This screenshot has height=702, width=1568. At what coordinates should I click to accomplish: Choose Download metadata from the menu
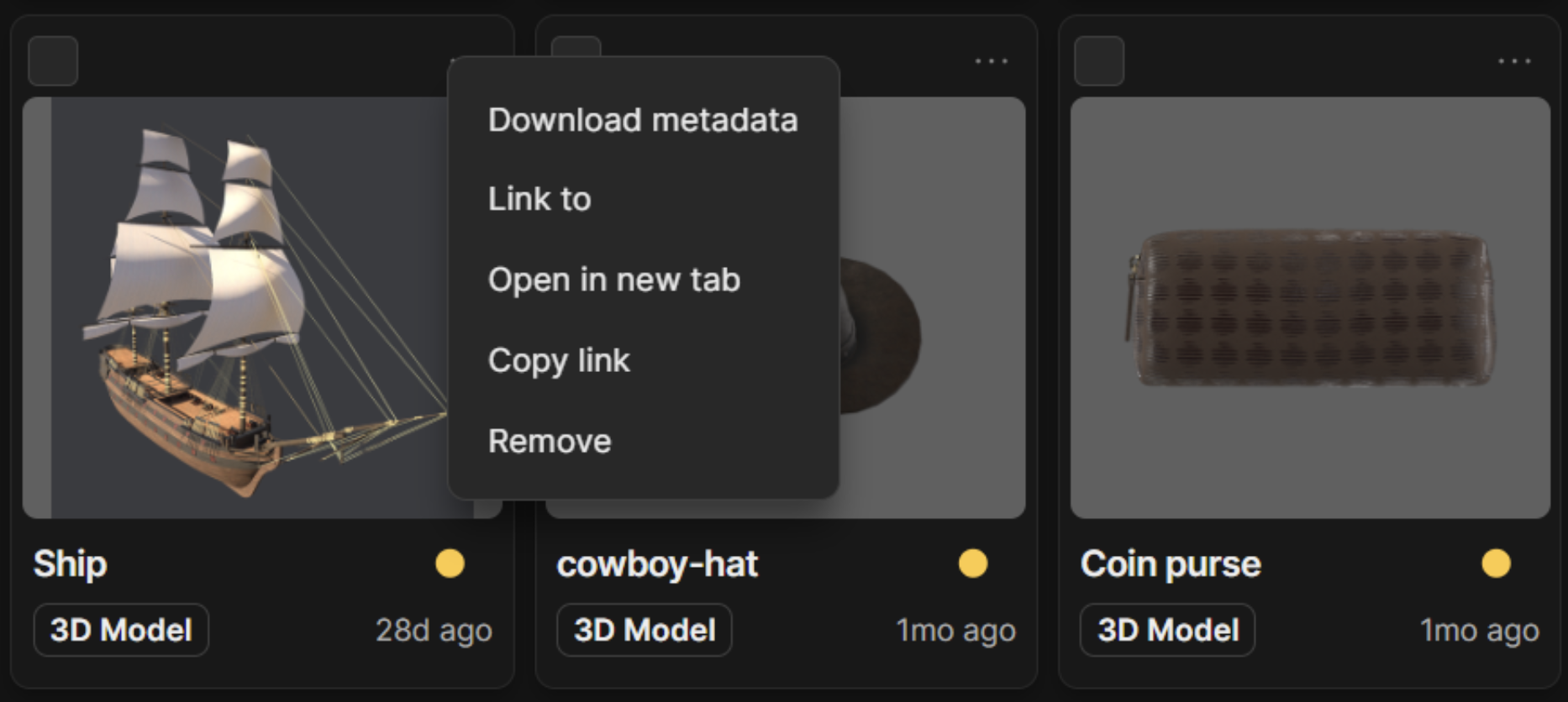coord(644,119)
